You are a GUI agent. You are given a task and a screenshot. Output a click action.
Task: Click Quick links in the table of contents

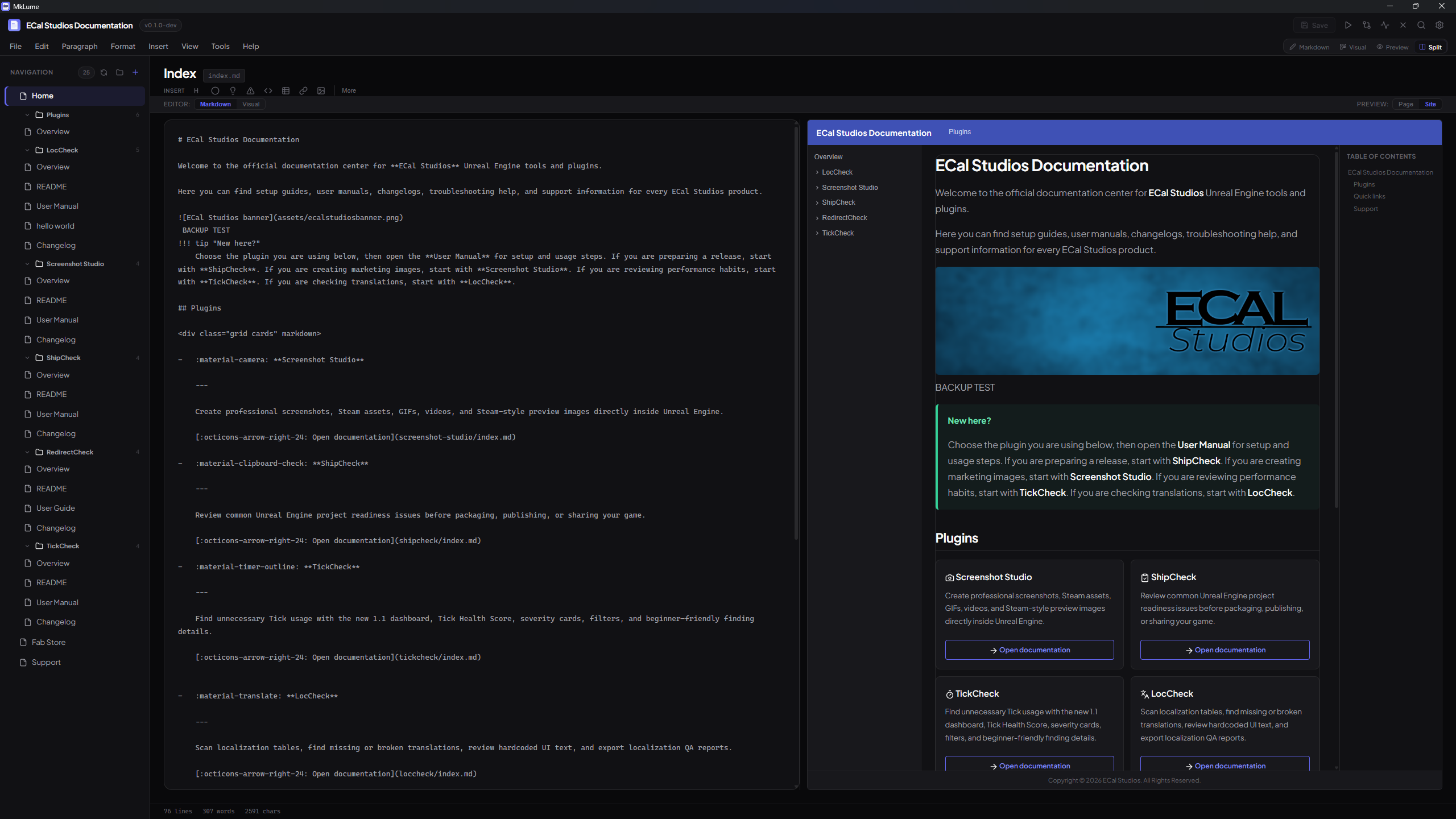(x=1369, y=196)
